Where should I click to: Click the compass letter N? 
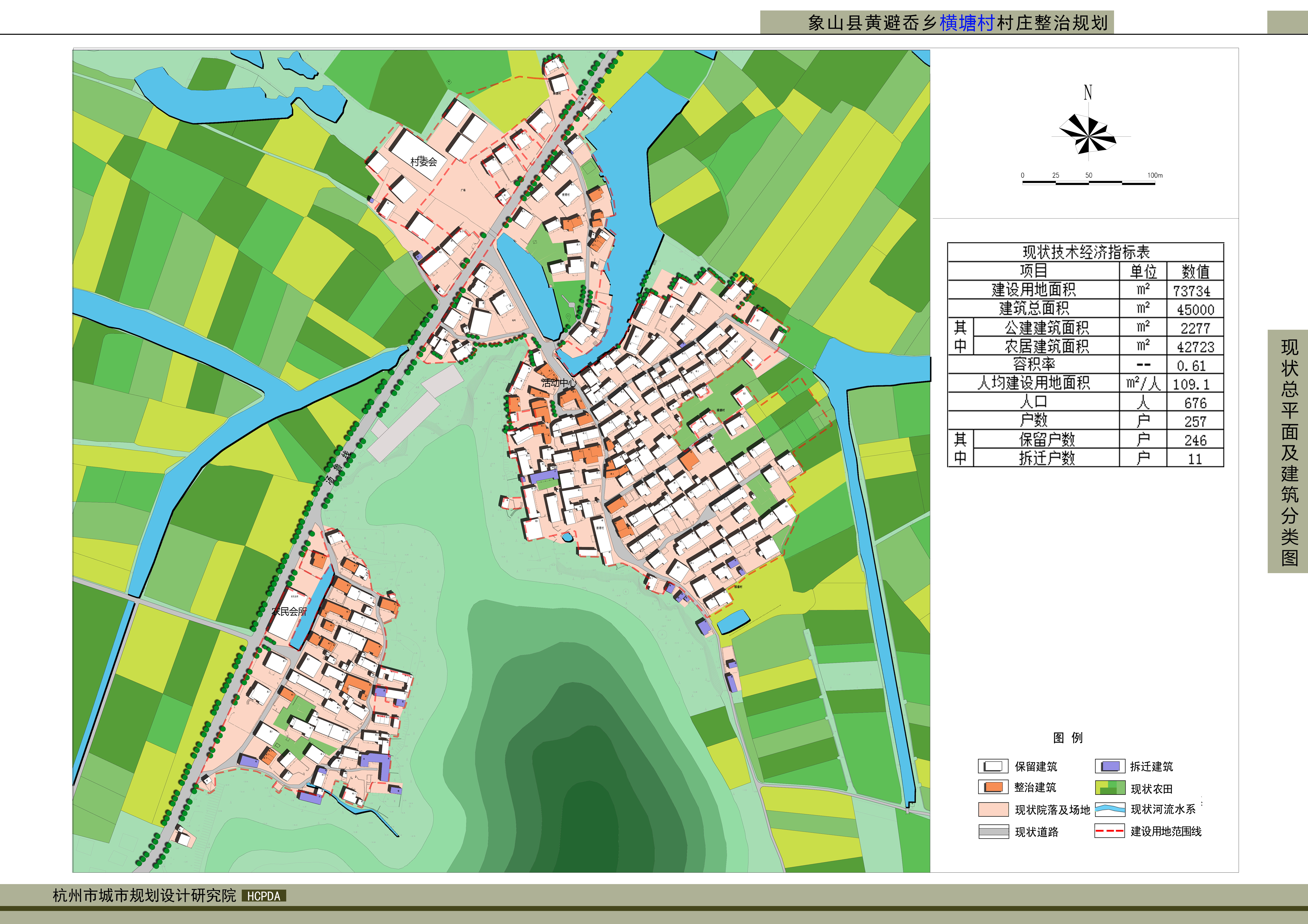pyautogui.click(x=1088, y=92)
